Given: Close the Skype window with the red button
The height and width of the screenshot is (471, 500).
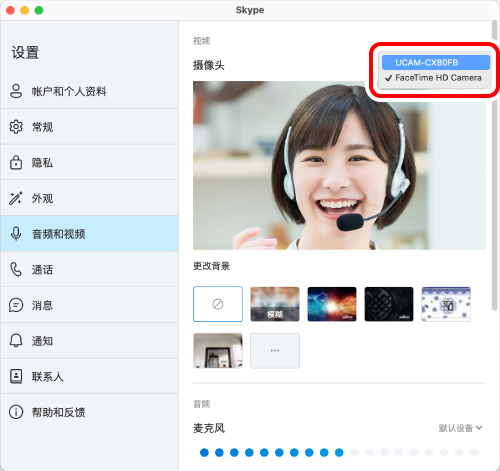Looking at the screenshot, I should [x=10, y=10].
